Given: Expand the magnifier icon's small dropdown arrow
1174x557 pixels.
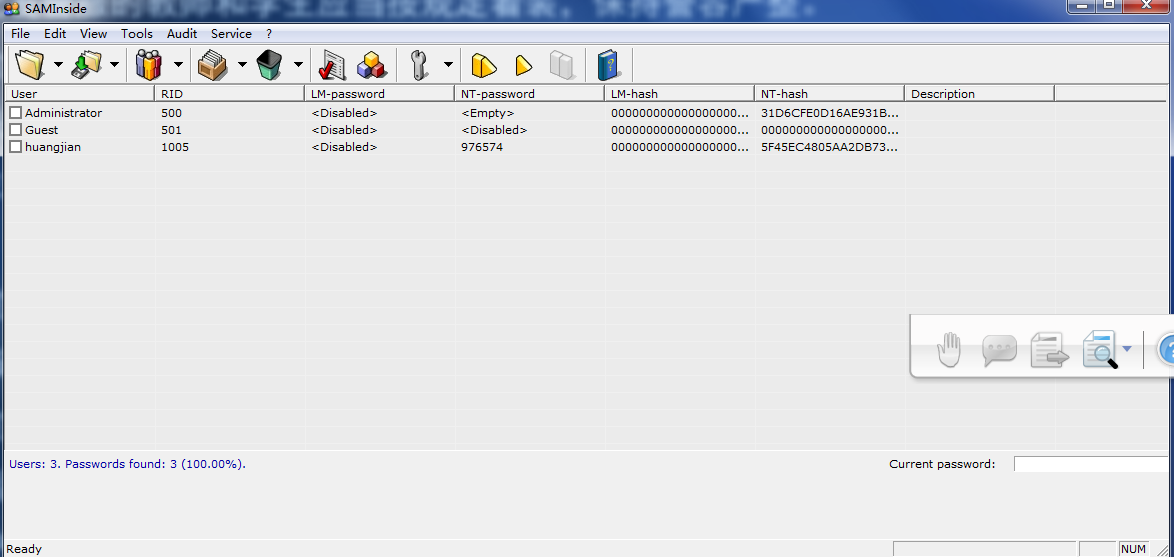Looking at the screenshot, I should click(1127, 349).
